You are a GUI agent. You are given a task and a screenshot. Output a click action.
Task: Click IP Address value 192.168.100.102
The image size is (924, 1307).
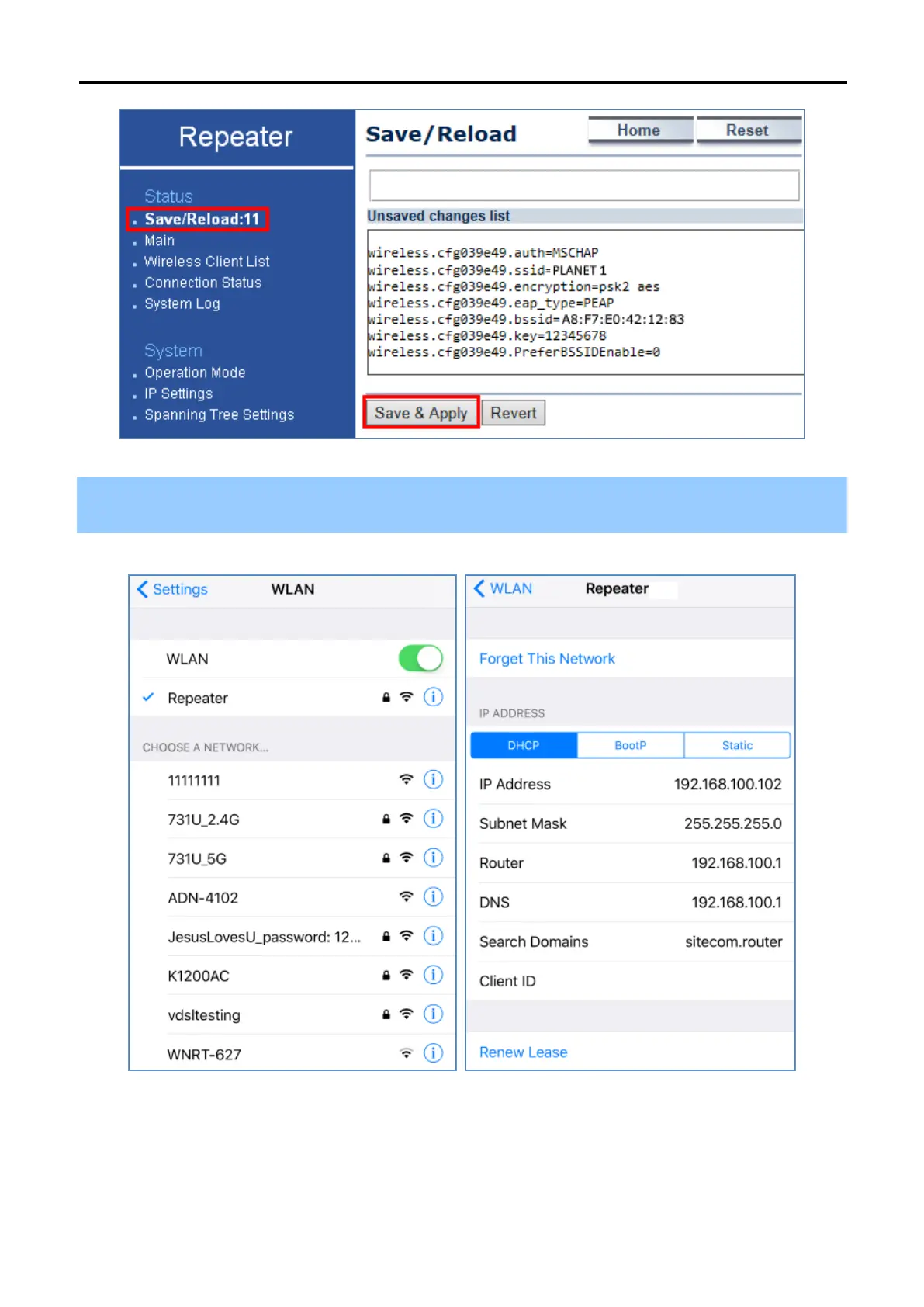[728, 784]
